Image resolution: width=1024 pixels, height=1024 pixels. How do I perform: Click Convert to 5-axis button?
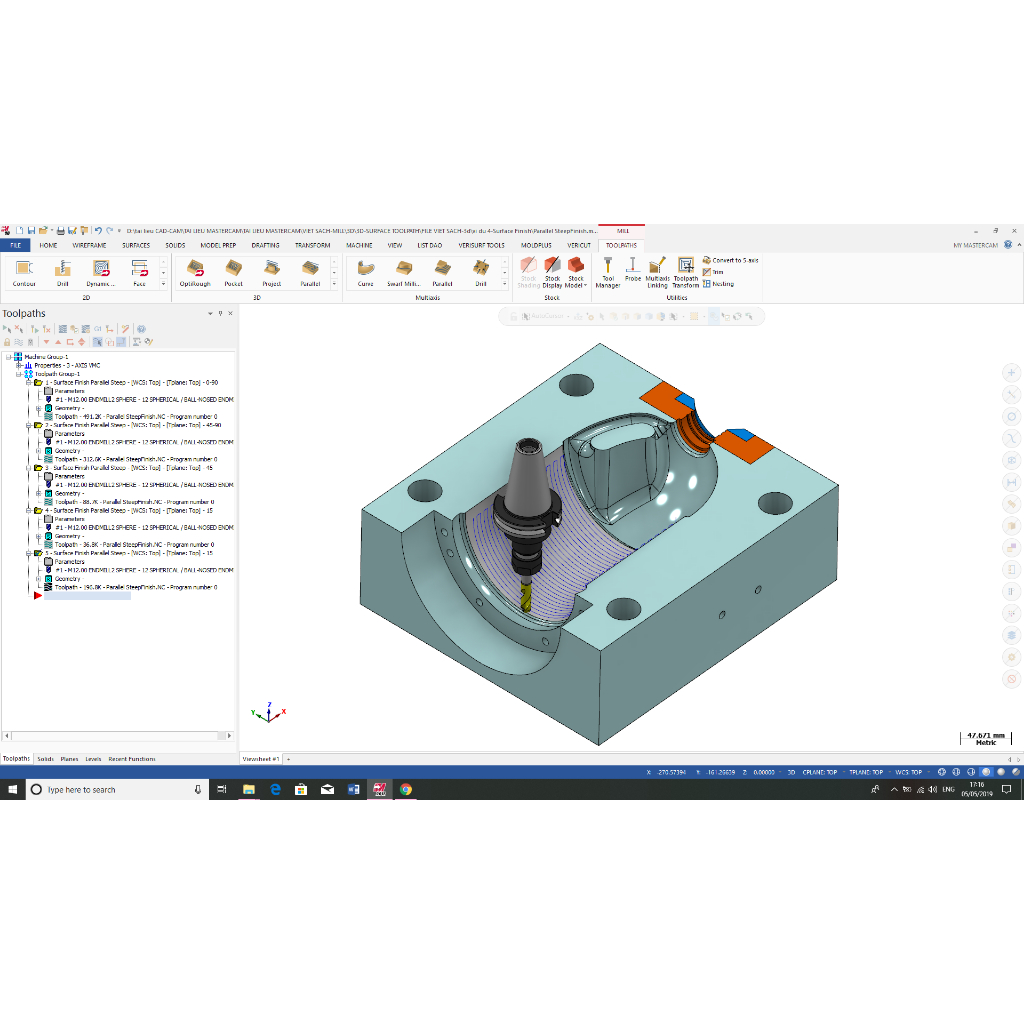coord(730,260)
